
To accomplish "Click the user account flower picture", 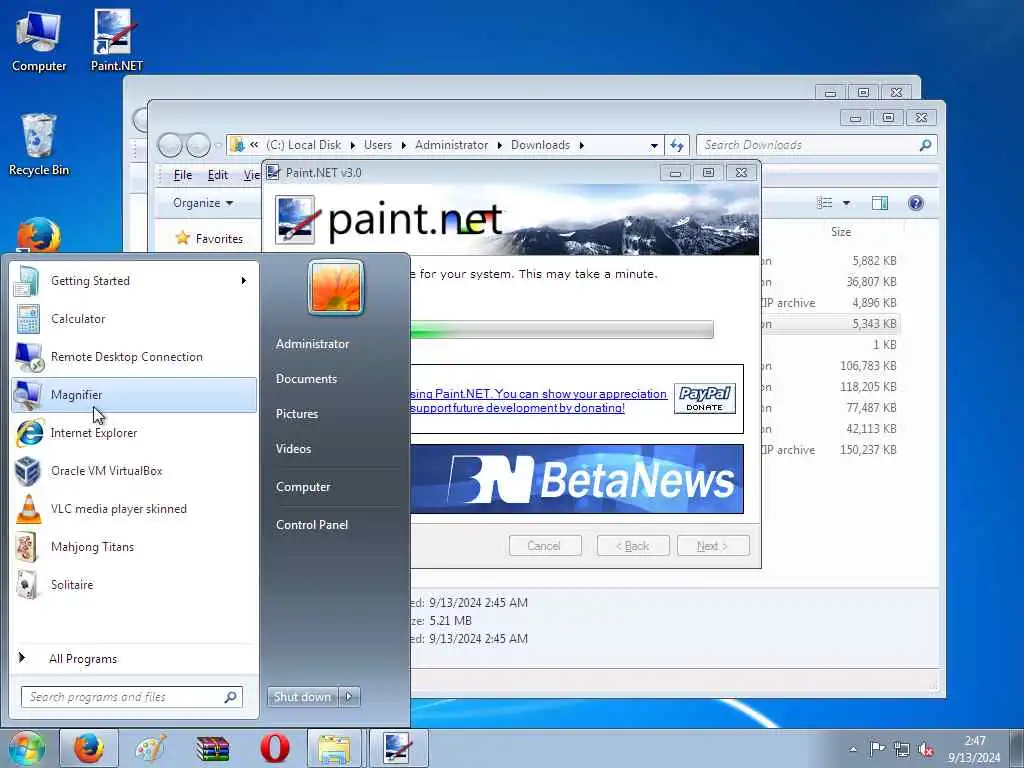I will 336,287.
